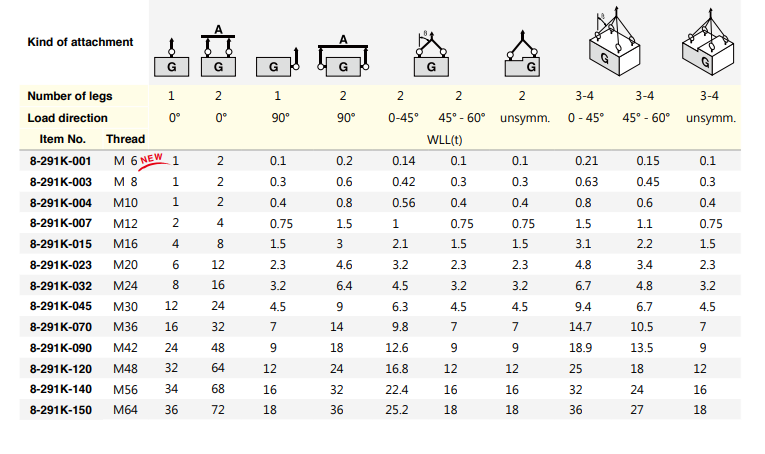Click value 72 in the 8-291K-150 row

[x=218, y=410]
